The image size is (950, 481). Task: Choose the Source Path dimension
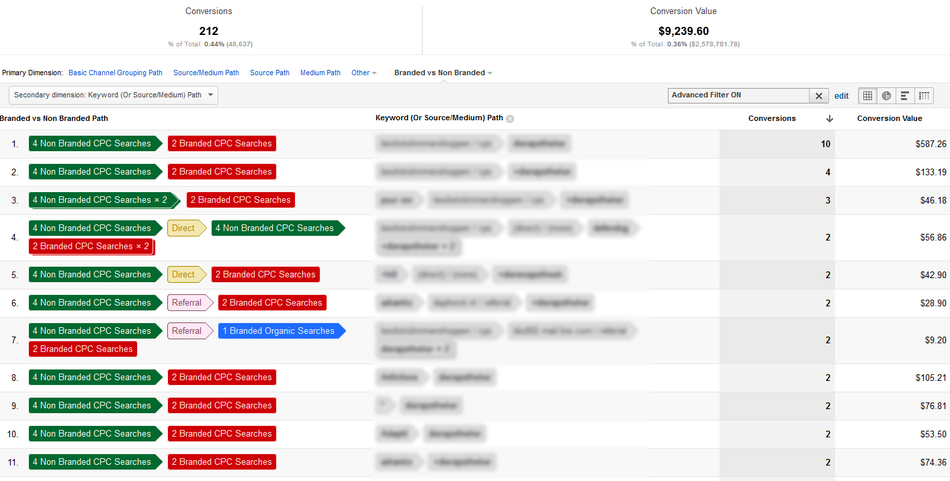click(269, 73)
